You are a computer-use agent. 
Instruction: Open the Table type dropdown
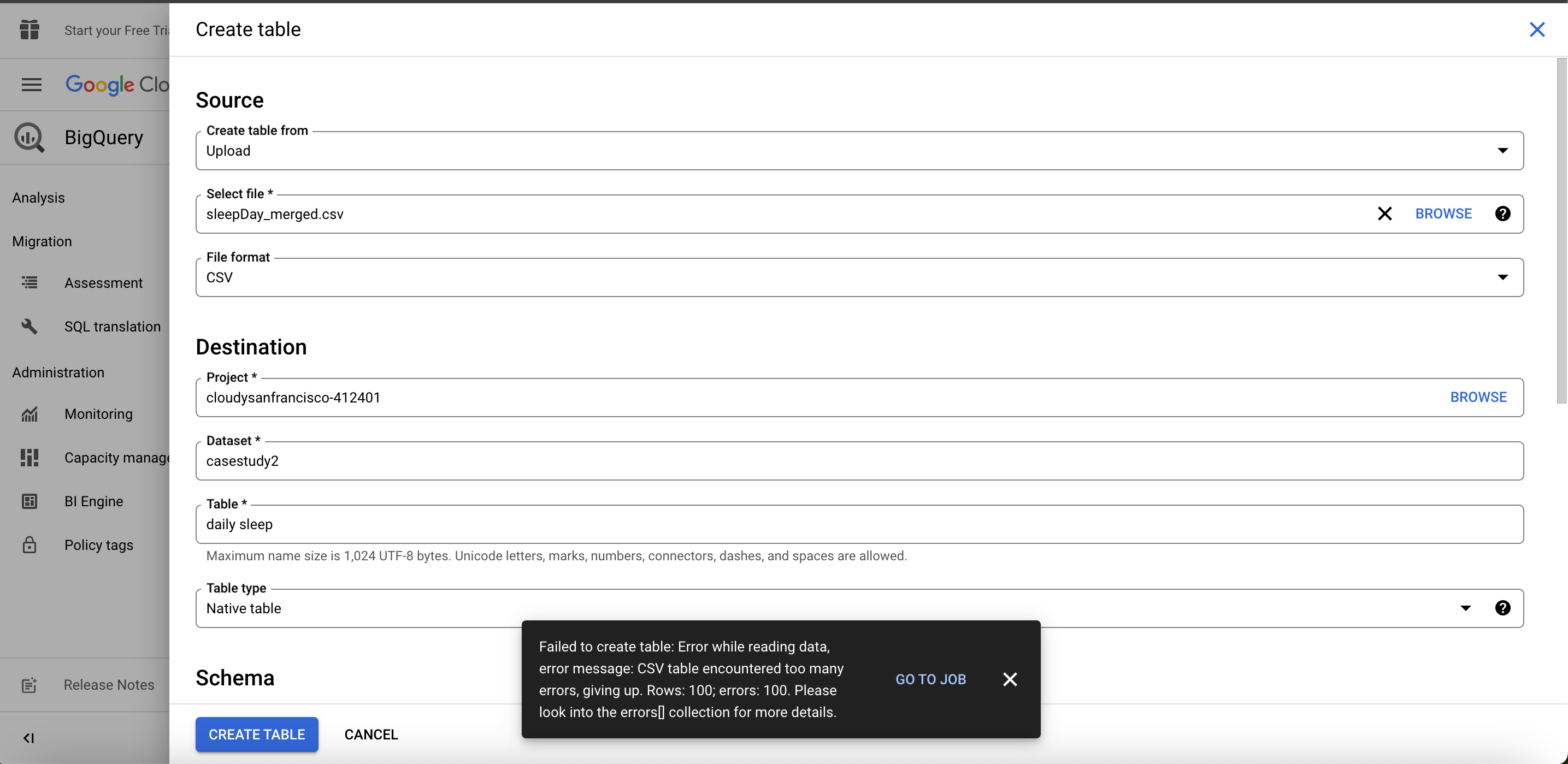[x=1466, y=608]
